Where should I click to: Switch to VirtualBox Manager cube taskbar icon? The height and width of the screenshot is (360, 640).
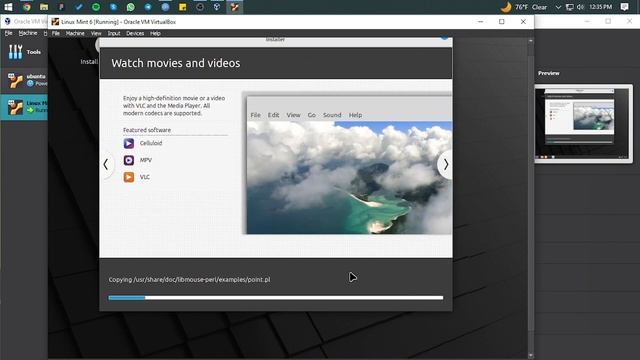[x=217, y=7]
